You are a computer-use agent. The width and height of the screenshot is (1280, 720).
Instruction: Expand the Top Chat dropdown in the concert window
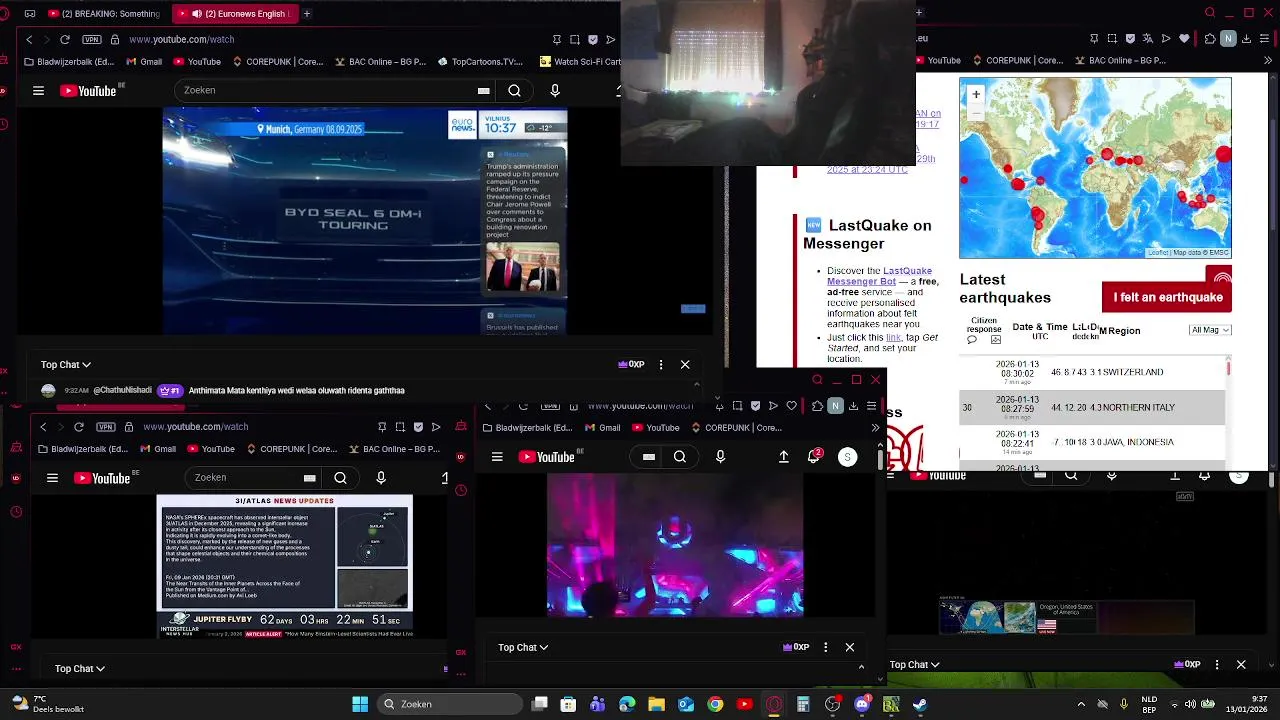523,648
